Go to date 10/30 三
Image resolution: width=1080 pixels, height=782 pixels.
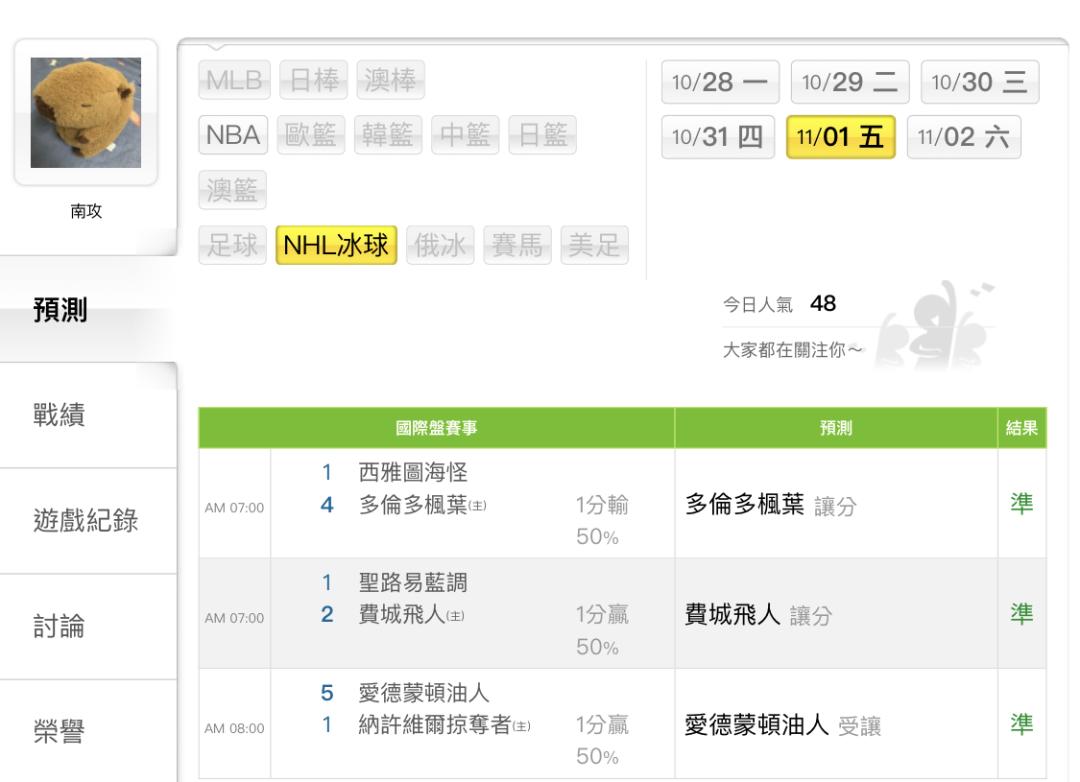[x=979, y=82]
